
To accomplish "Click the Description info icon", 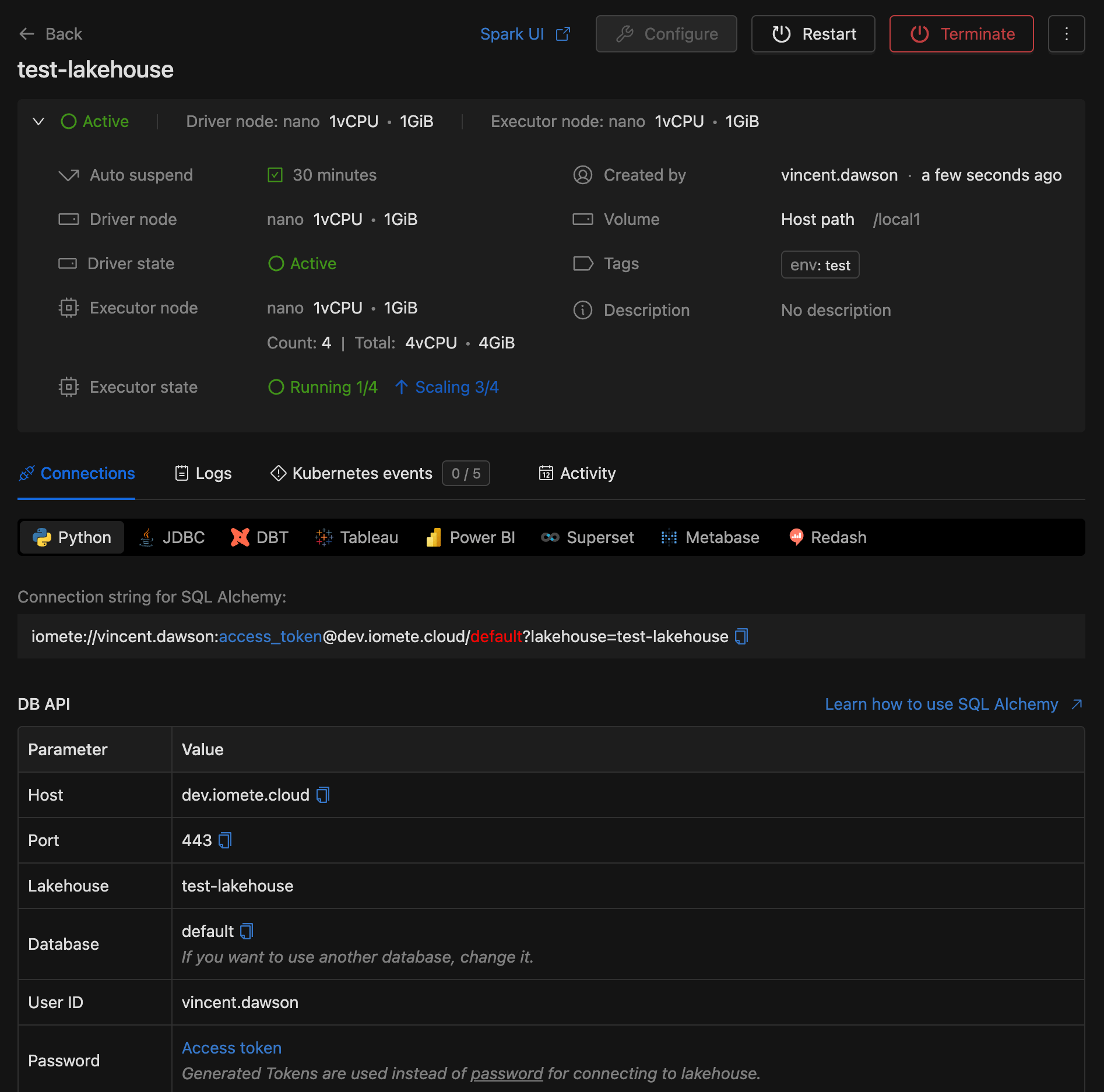I will click(583, 310).
